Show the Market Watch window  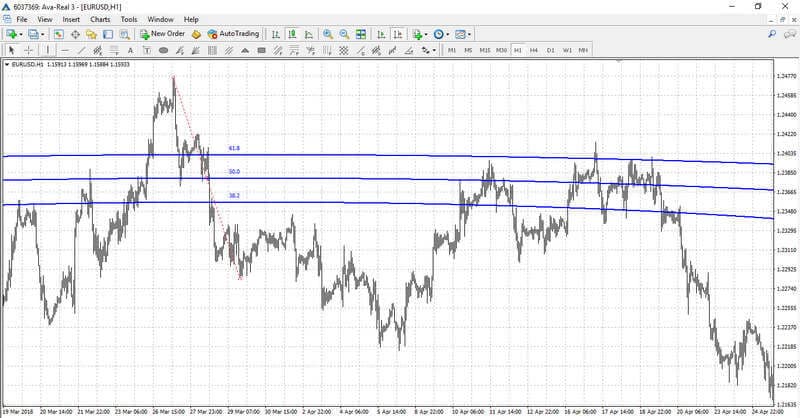pyautogui.click(x=59, y=34)
